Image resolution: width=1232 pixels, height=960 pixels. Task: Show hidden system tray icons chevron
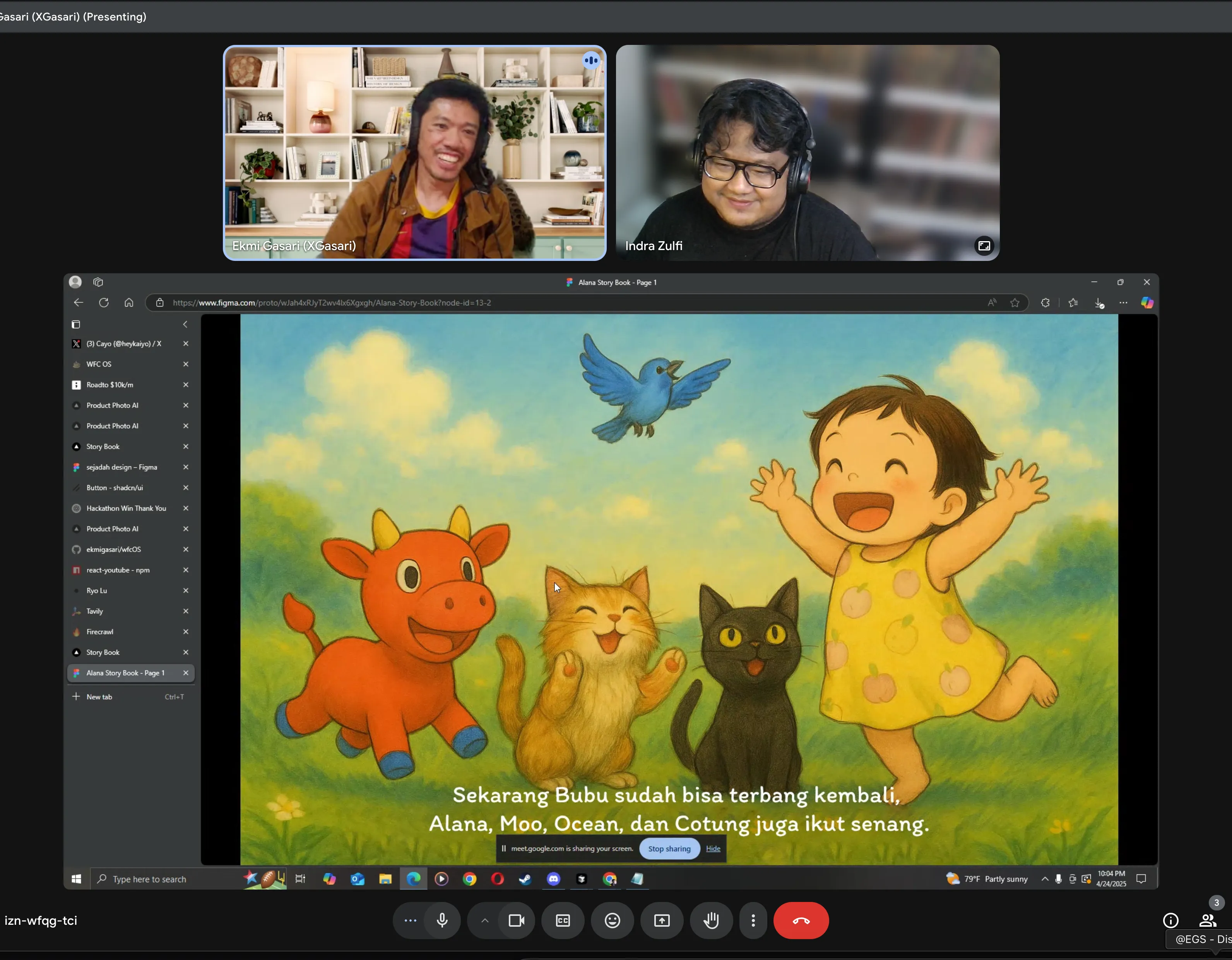point(1045,879)
